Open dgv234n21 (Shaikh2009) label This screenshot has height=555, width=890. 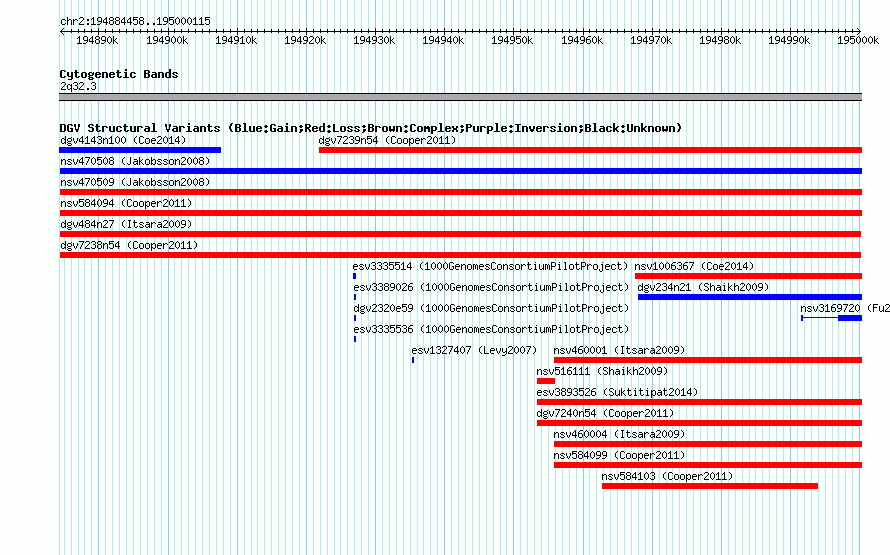[703, 287]
